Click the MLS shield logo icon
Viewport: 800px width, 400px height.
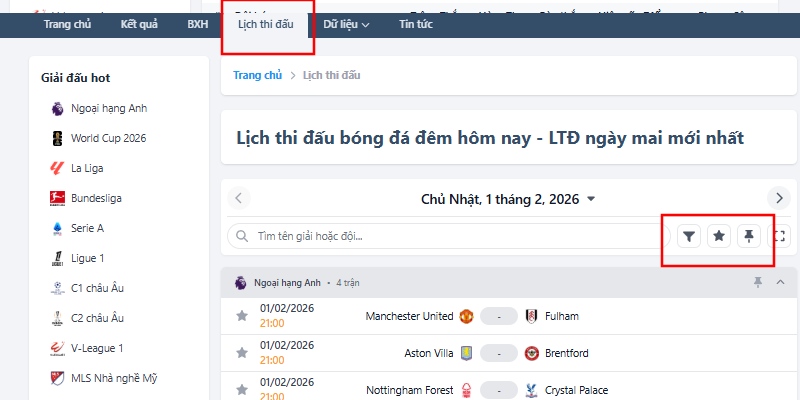pyautogui.click(x=57, y=379)
